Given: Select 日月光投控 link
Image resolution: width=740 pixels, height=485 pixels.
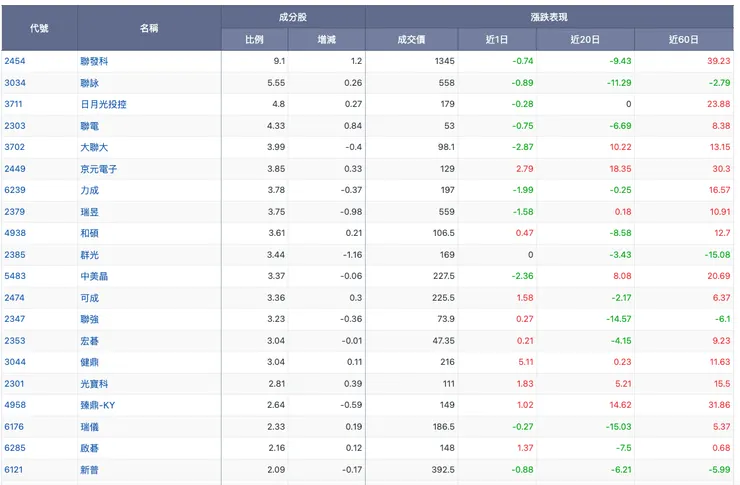Looking at the screenshot, I should [x=103, y=104].
